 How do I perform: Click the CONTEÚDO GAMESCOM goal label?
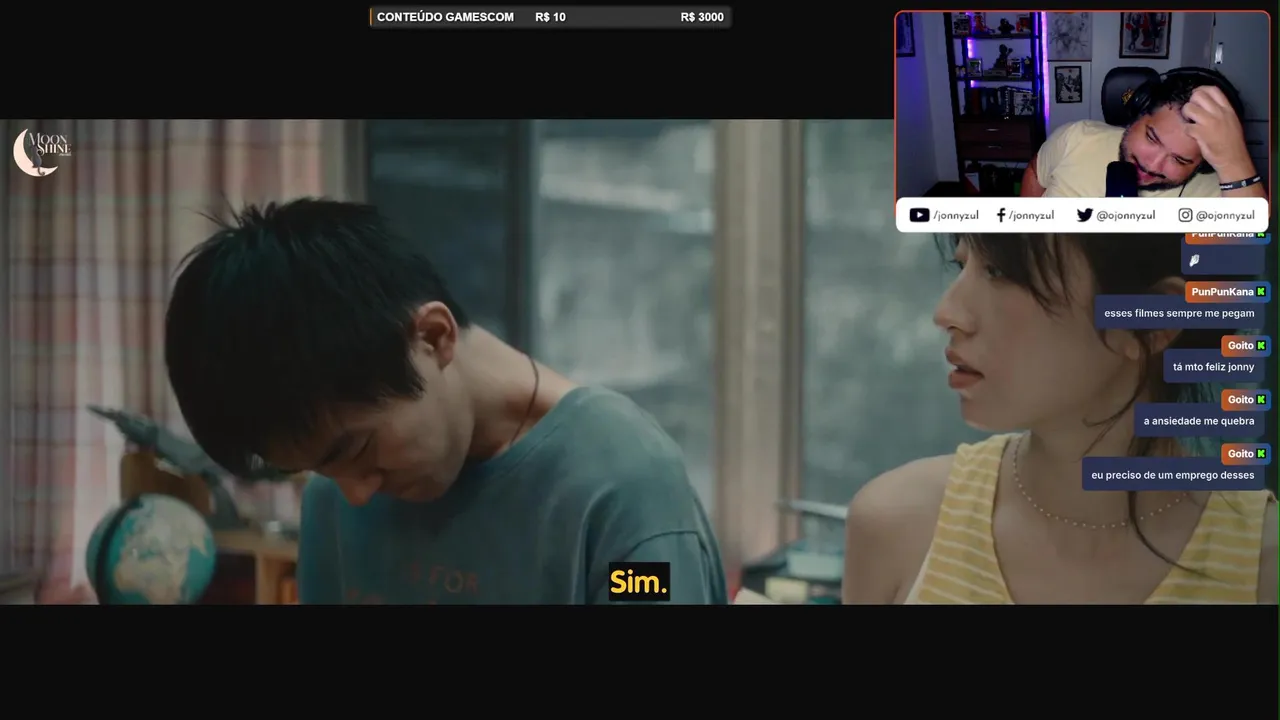pos(445,17)
